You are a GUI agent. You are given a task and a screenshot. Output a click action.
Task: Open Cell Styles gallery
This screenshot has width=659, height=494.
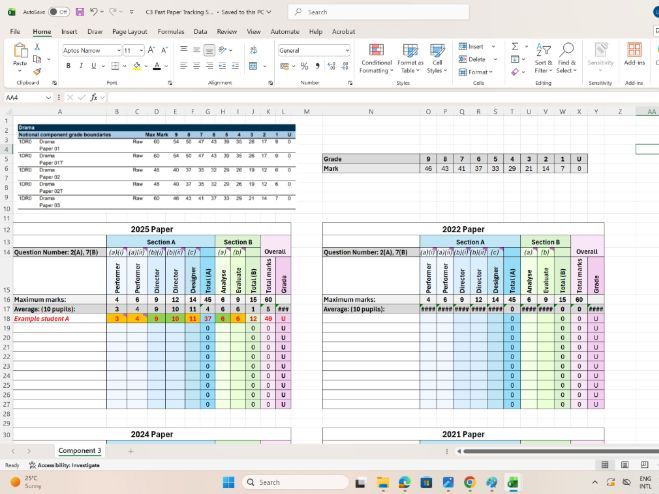click(x=437, y=58)
